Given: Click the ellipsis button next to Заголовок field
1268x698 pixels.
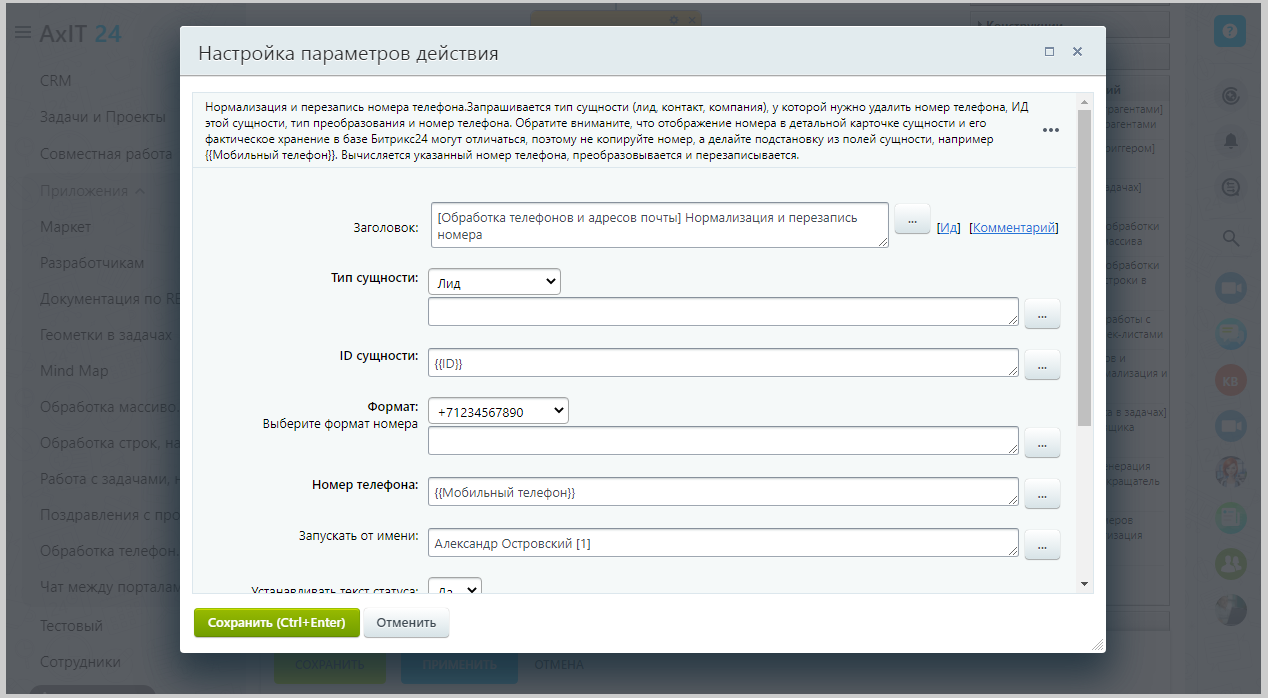Looking at the screenshot, I should tap(912, 219).
